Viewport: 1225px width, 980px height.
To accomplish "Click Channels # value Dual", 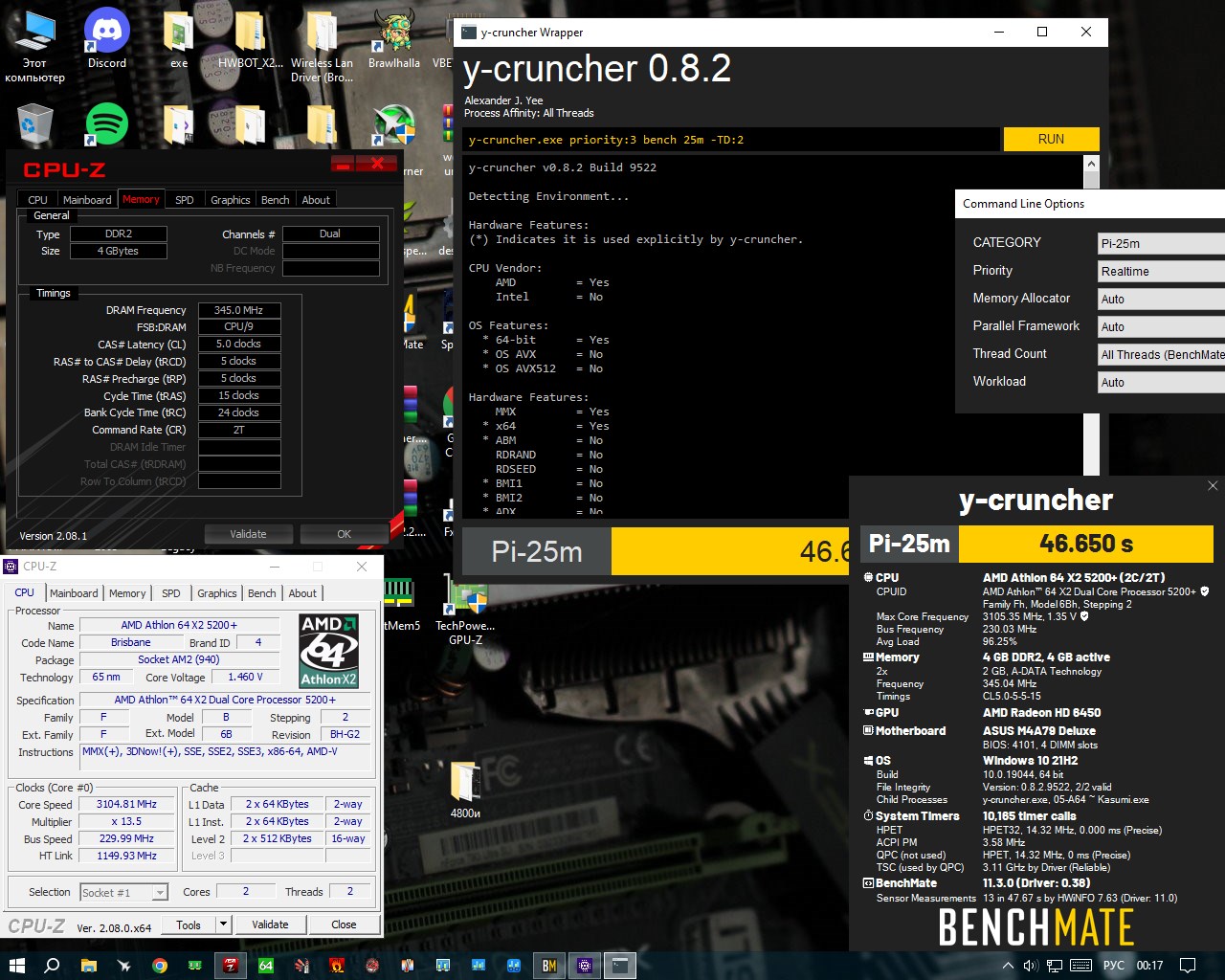I will pyautogui.click(x=330, y=234).
